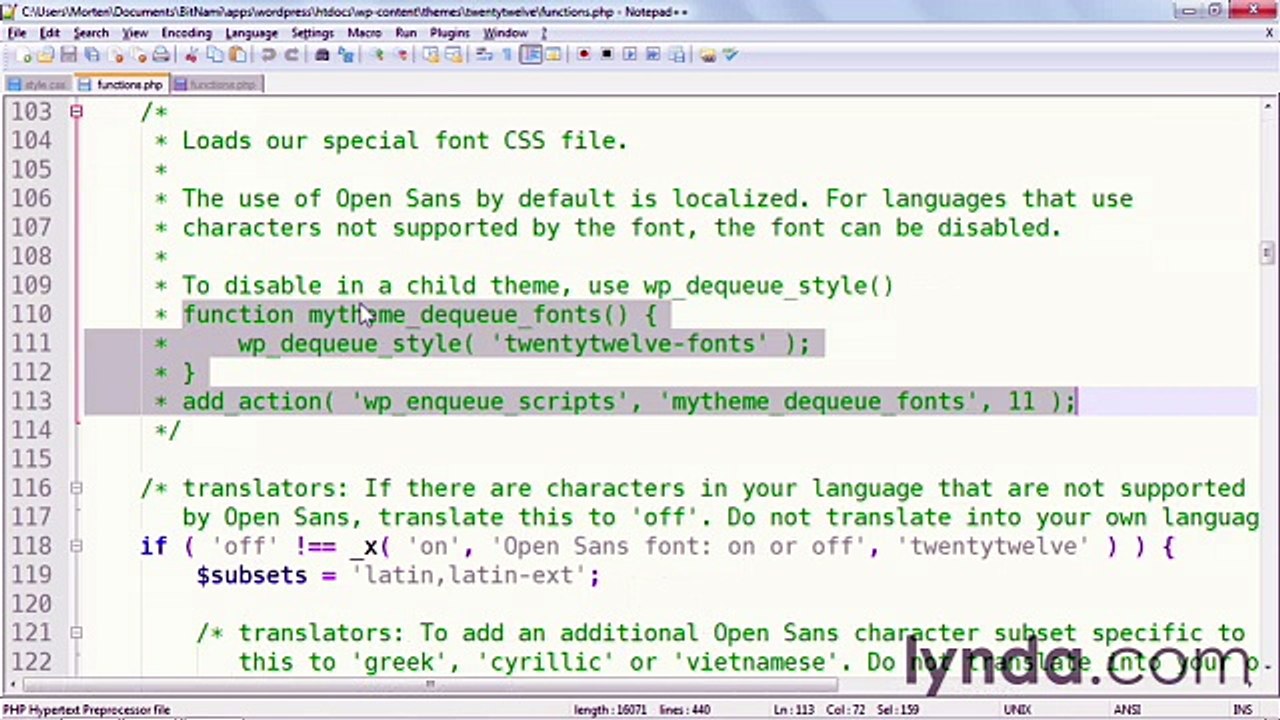The width and height of the screenshot is (1280, 720).
Task: Click 'length : 16071' in status bar
Action: pyautogui.click(x=610, y=710)
